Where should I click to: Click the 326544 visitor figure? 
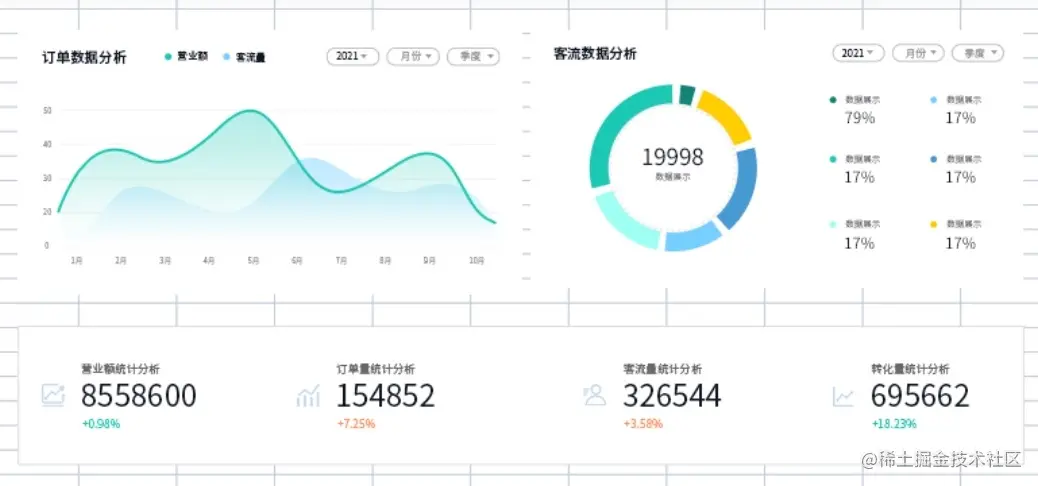[672, 396]
